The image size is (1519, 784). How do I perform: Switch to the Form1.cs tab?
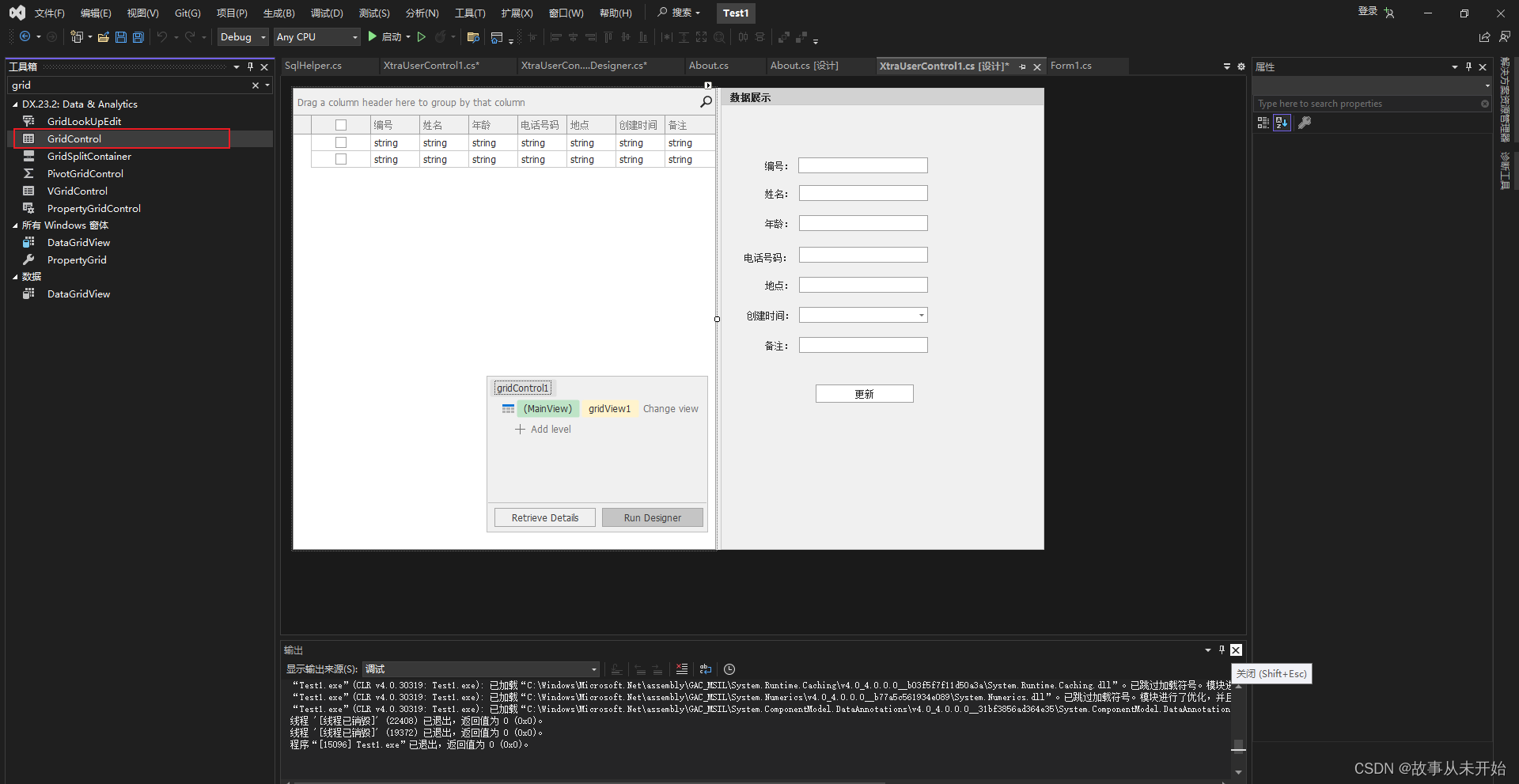[x=1071, y=66]
